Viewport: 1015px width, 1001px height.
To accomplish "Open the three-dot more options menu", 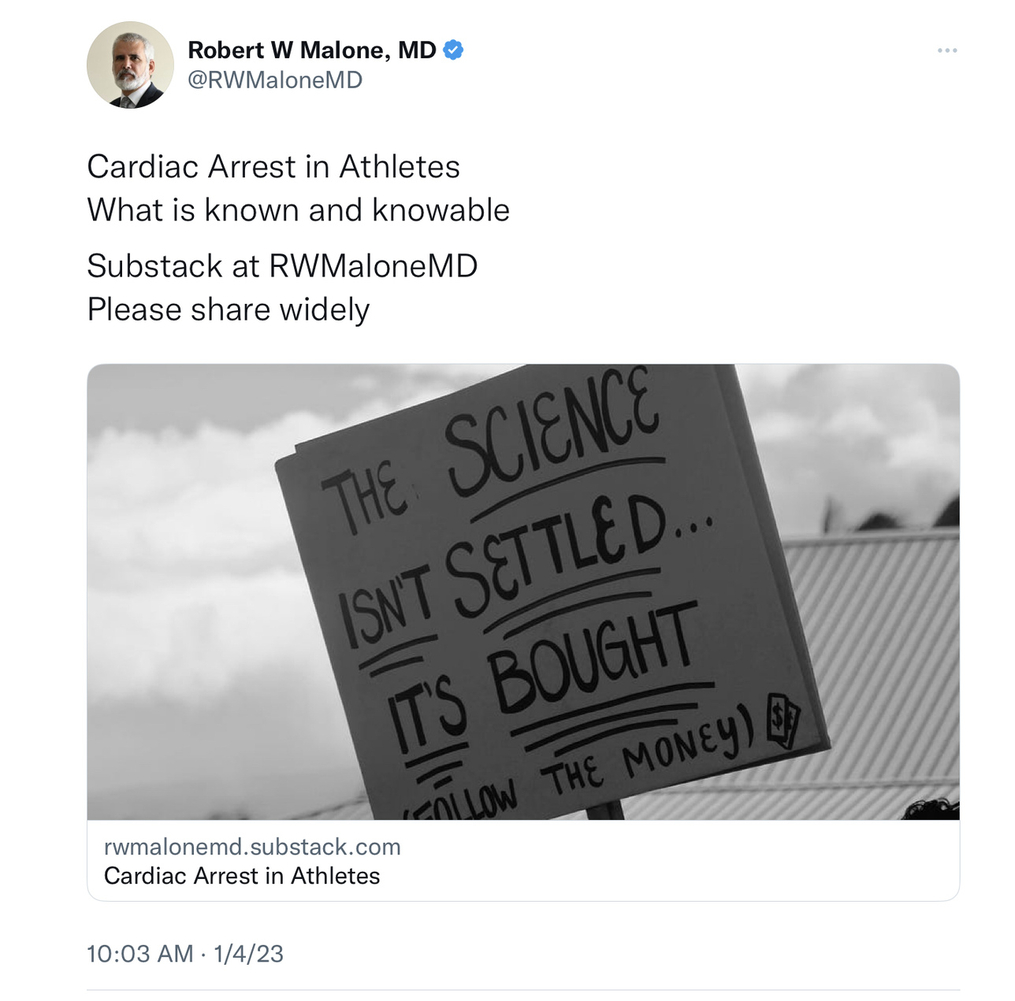I will pos(947,51).
